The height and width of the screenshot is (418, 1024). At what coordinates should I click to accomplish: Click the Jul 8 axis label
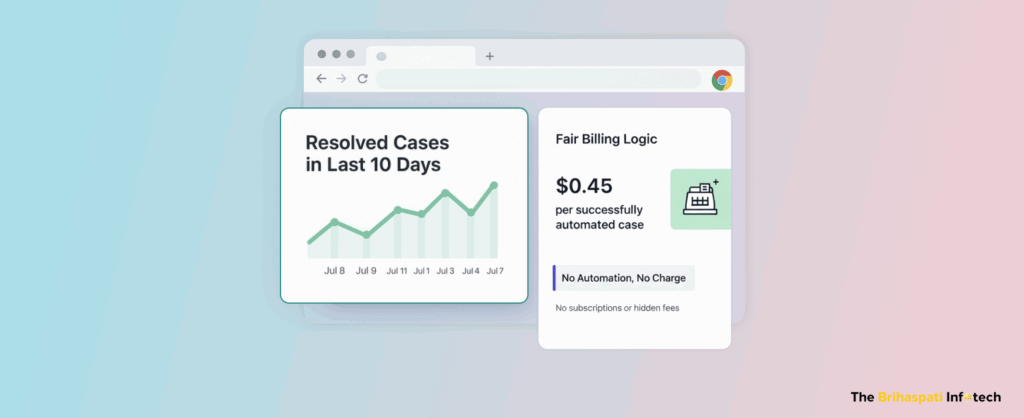click(x=334, y=270)
